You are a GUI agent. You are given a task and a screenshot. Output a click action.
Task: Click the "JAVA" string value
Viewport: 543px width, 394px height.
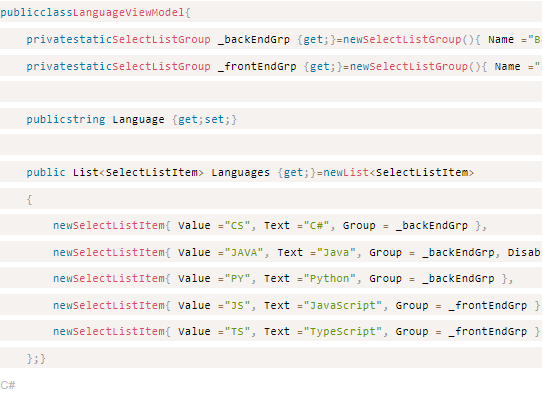(244, 252)
